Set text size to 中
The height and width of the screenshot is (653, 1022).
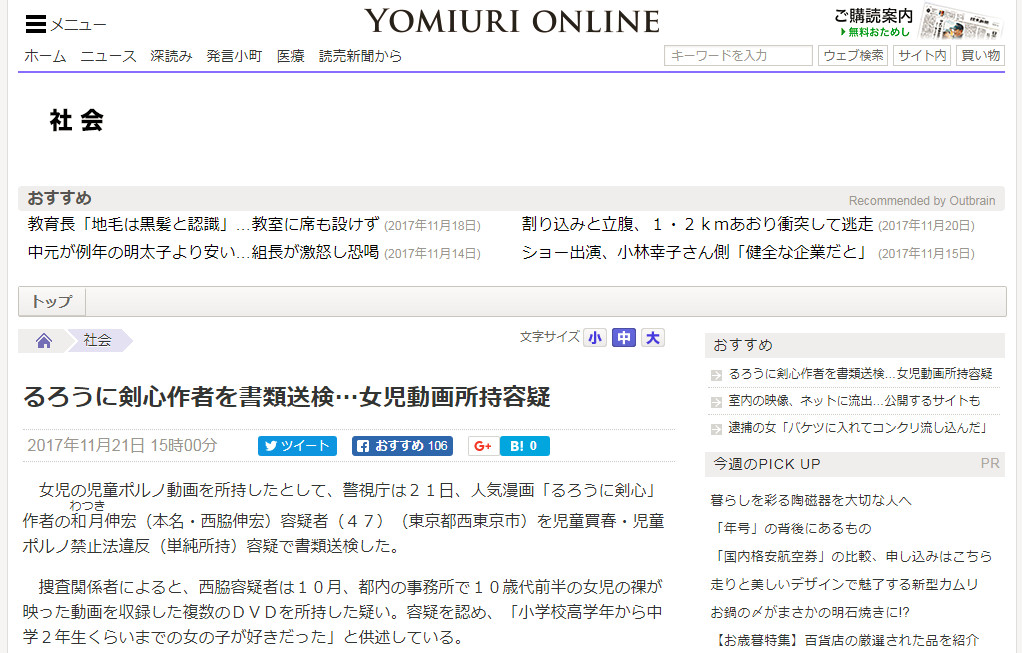click(624, 338)
